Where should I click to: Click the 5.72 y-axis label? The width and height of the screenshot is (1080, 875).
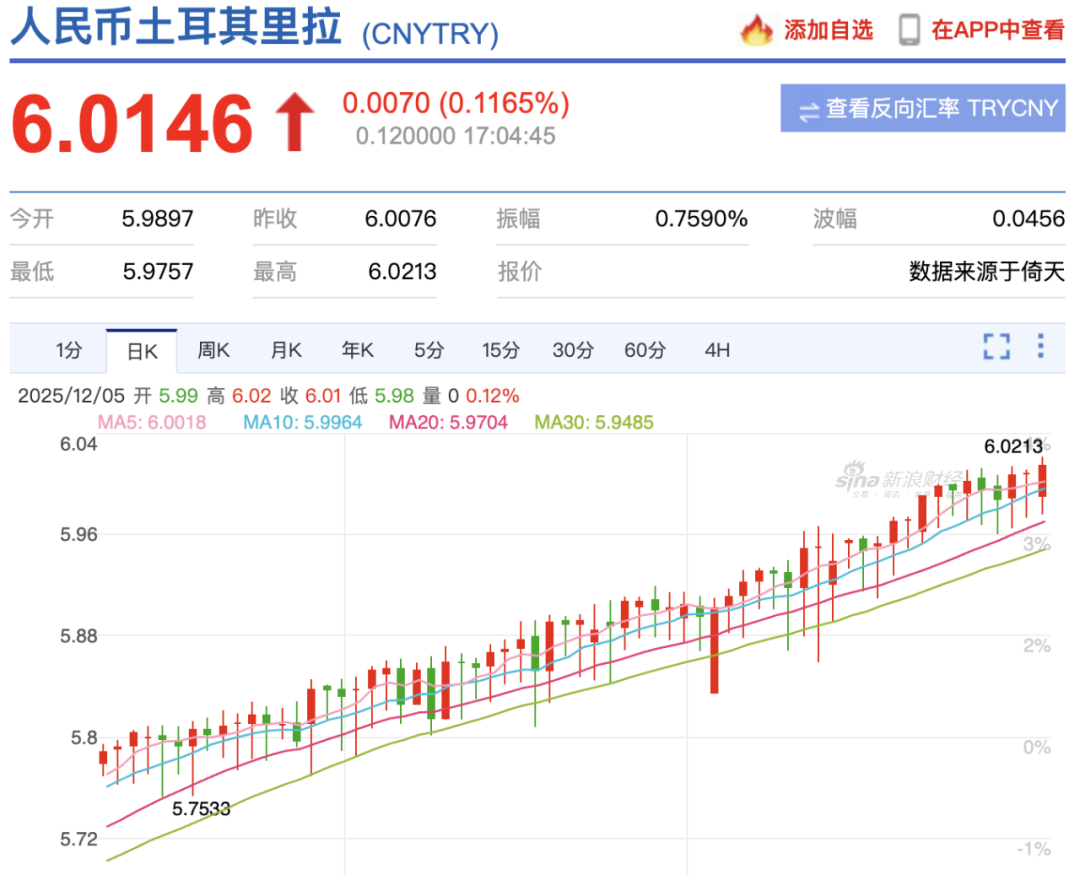point(79,839)
